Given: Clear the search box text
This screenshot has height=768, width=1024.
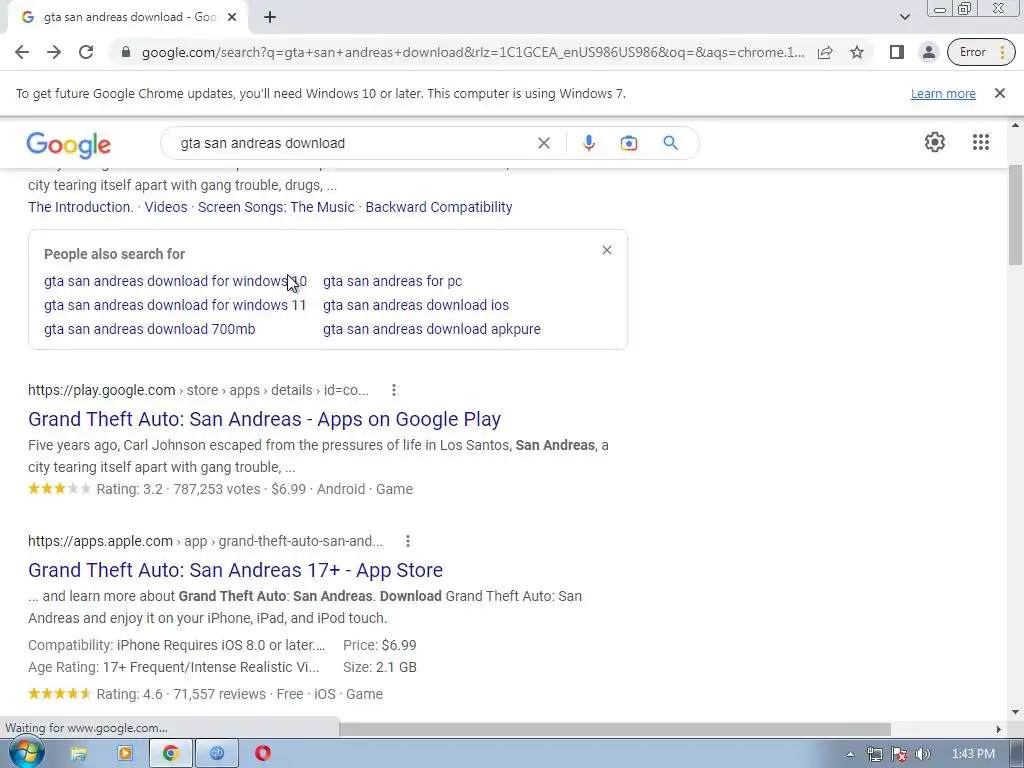Looking at the screenshot, I should [543, 143].
